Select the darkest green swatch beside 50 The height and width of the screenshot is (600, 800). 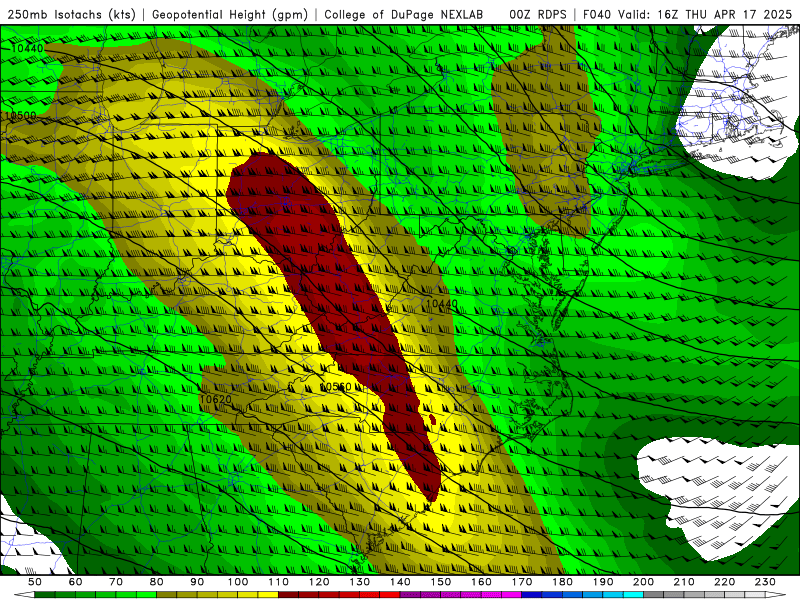(x=45, y=595)
